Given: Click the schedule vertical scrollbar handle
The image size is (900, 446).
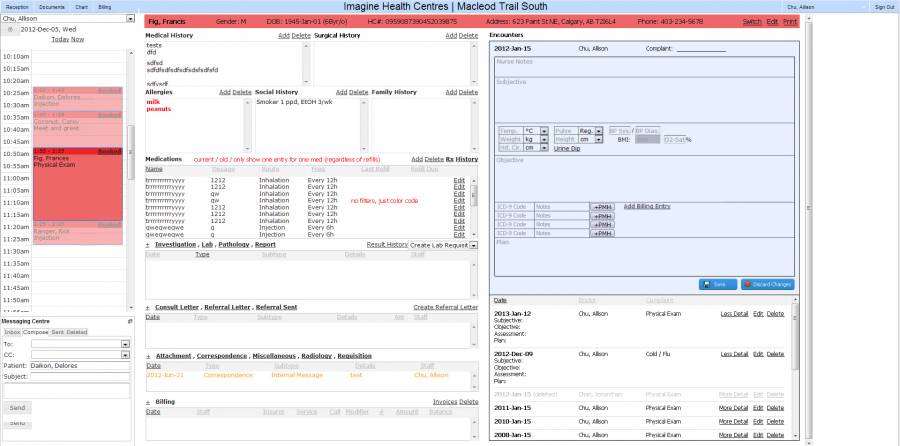Looking at the screenshot, I should coord(130,152).
